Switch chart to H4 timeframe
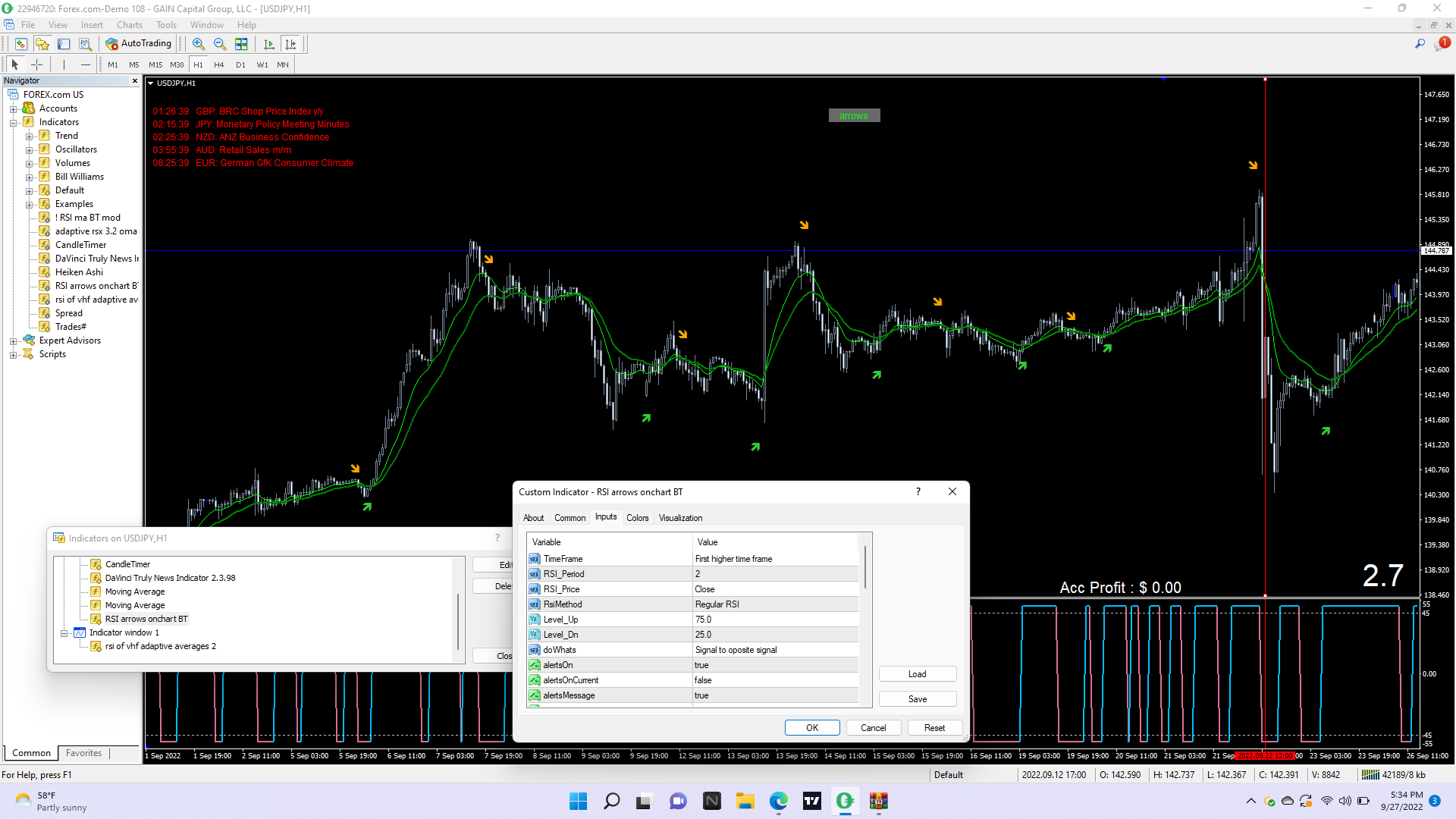This screenshot has width=1456, height=819. point(219,65)
